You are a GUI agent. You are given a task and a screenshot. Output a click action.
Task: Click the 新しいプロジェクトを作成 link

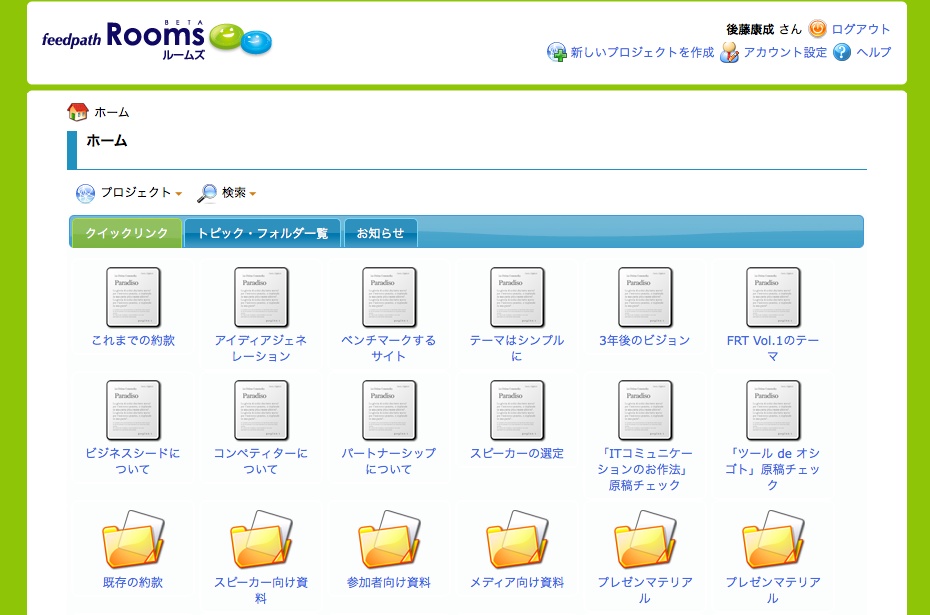click(642, 52)
